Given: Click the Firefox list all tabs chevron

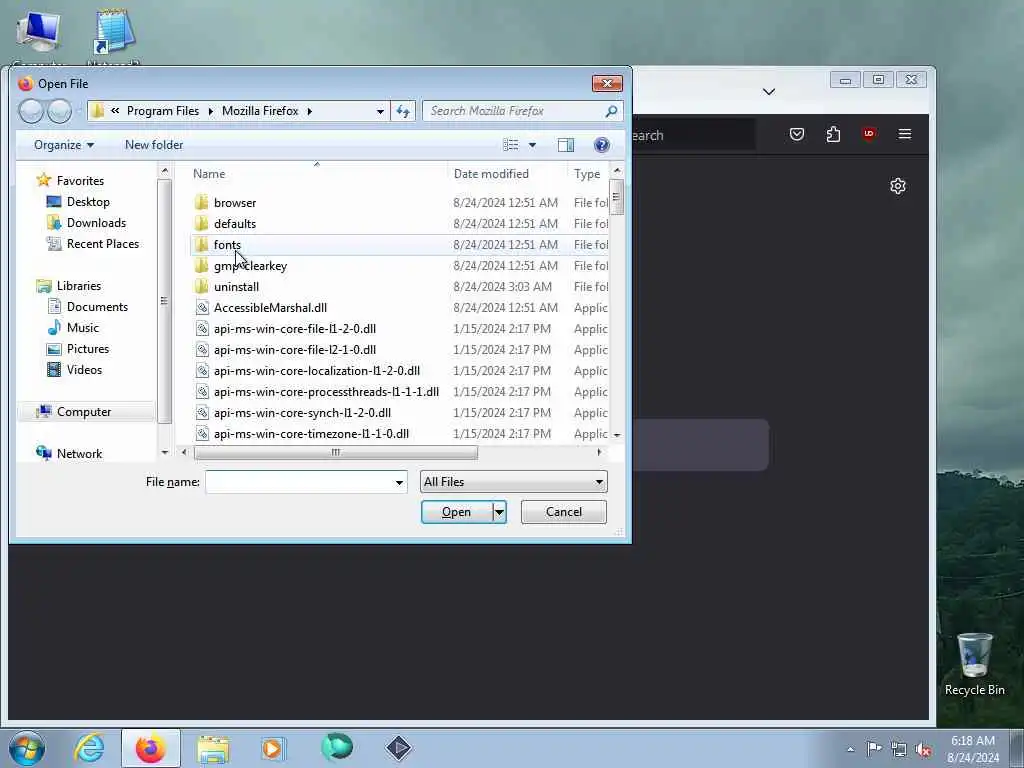Looking at the screenshot, I should (769, 92).
